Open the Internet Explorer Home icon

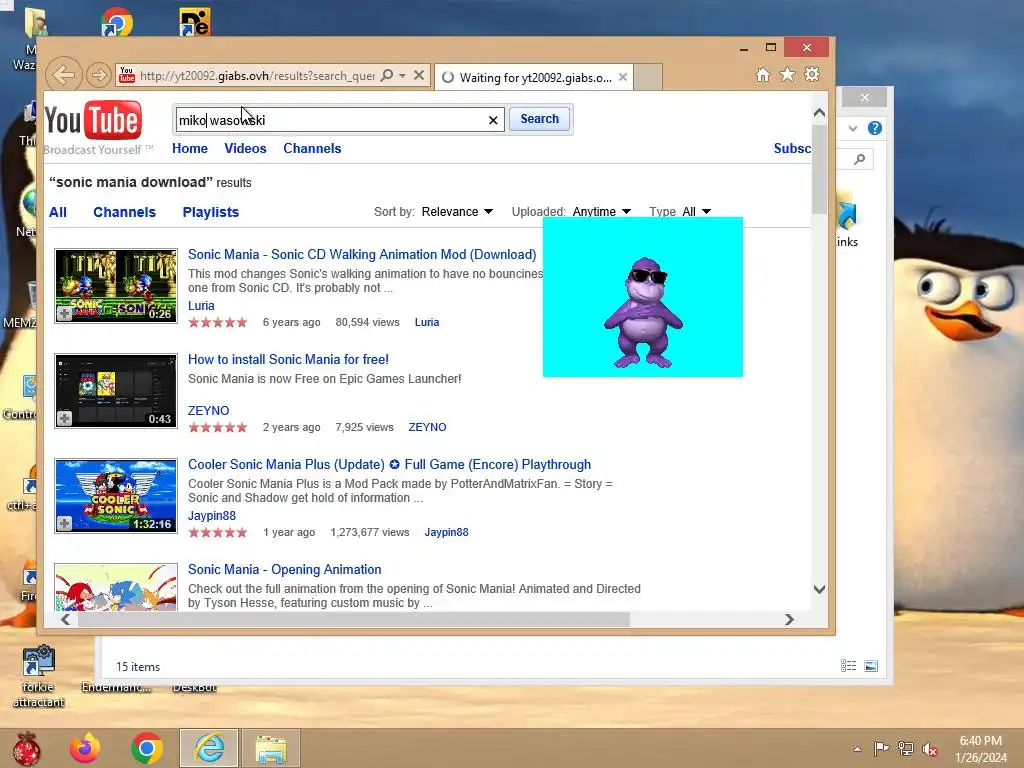point(762,75)
